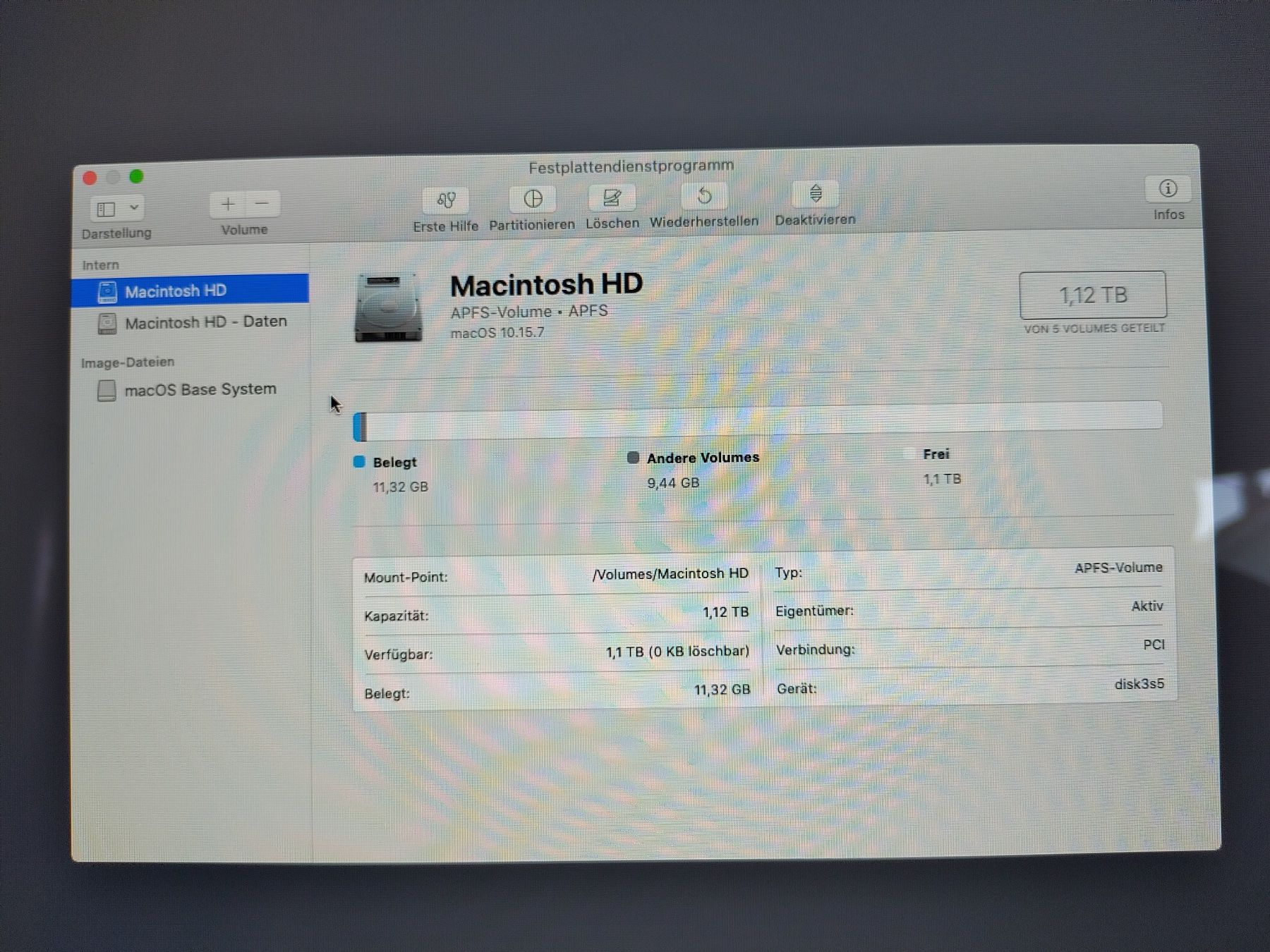Click the 1,12 TB capacity box
The height and width of the screenshot is (952, 1270).
pos(1093,295)
